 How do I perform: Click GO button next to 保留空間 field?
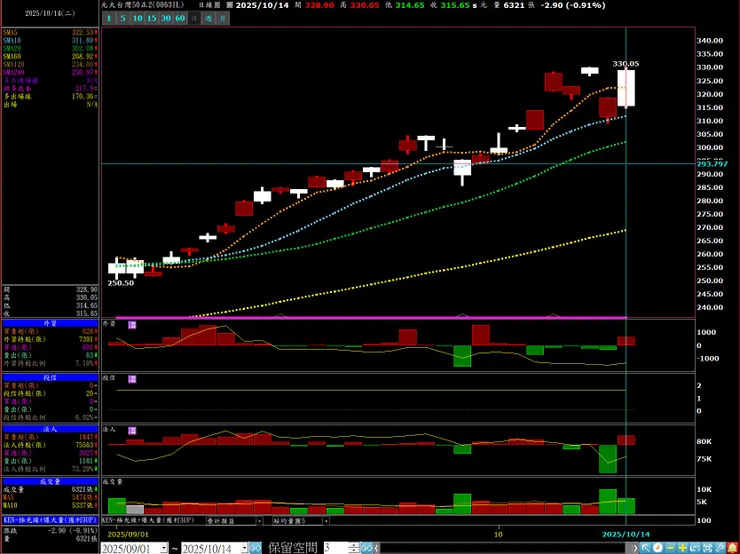click(367, 548)
